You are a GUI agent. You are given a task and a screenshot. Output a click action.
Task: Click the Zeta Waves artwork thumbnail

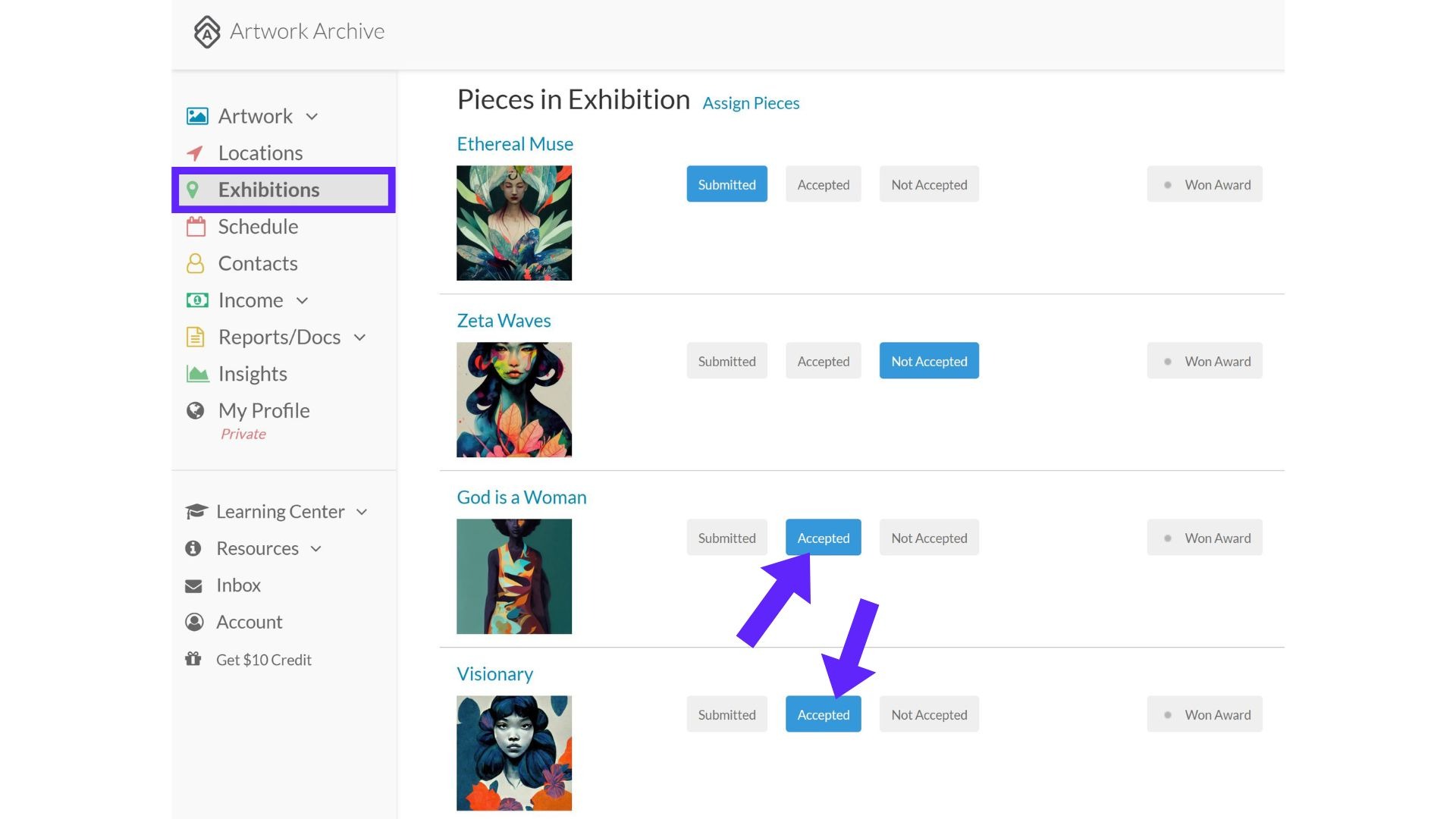(x=514, y=400)
